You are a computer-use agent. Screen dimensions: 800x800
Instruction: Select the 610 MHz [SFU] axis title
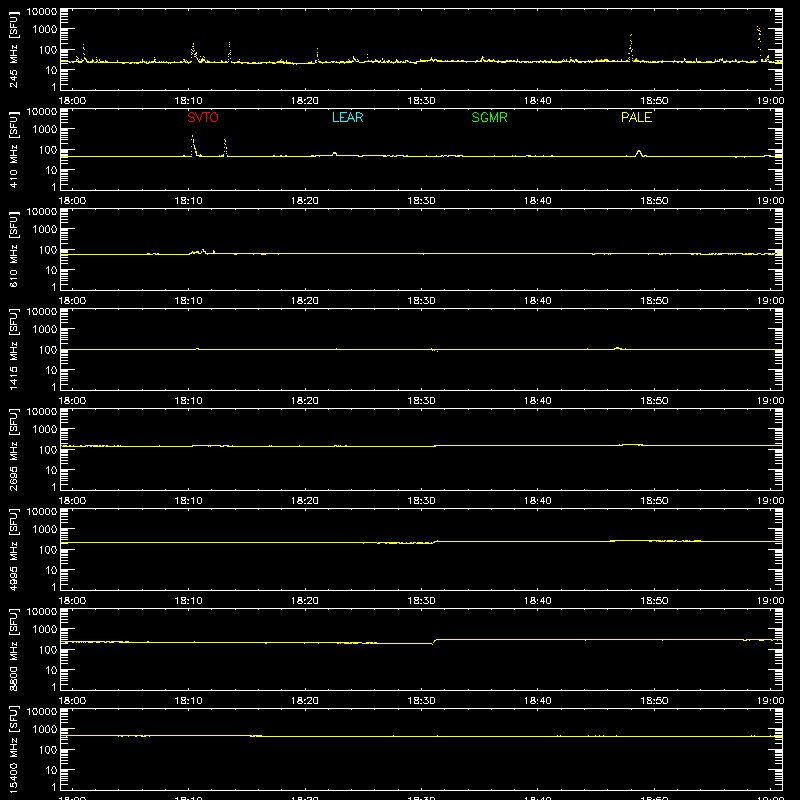13,249
